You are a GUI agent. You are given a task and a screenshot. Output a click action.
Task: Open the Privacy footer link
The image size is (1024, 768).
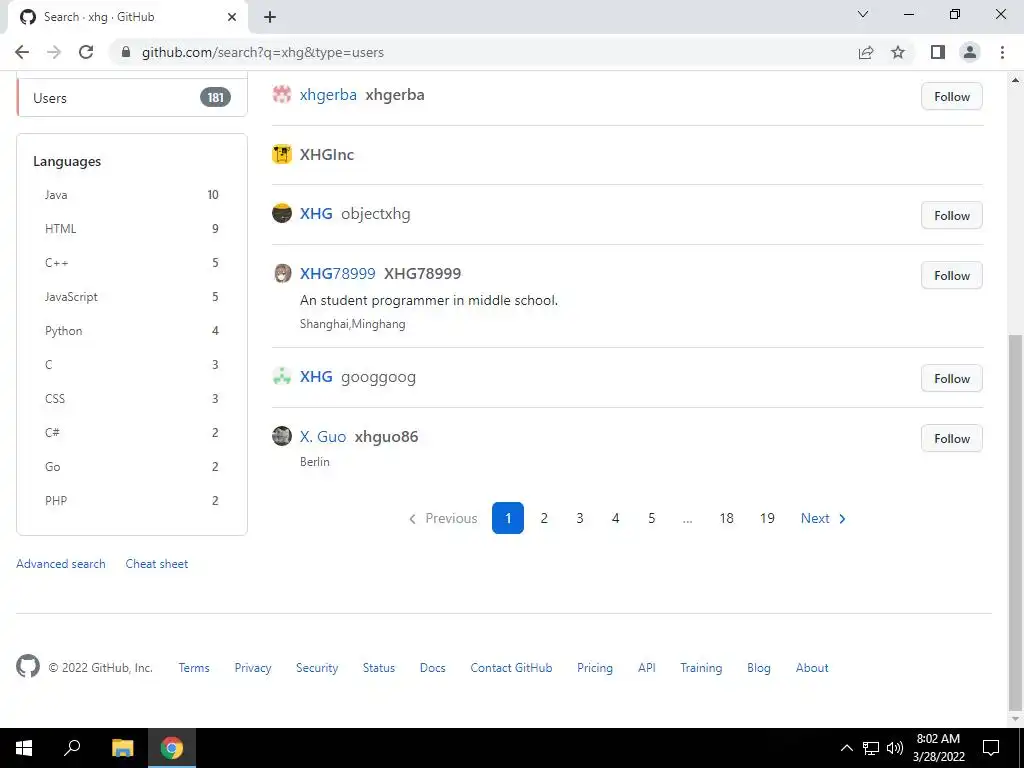pos(253,667)
